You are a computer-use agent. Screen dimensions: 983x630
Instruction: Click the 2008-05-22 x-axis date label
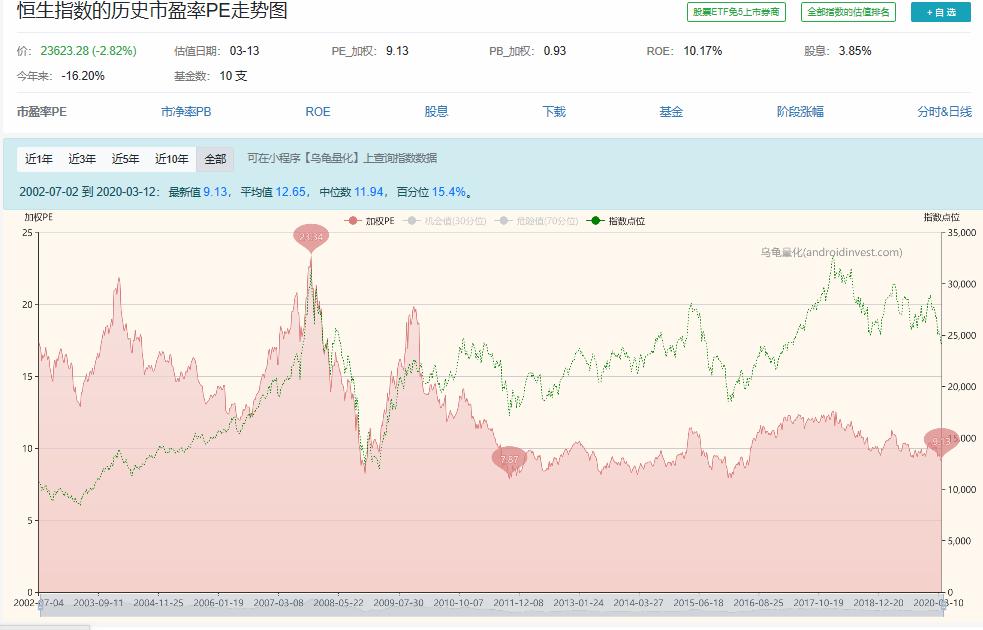[x=338, y=602]
